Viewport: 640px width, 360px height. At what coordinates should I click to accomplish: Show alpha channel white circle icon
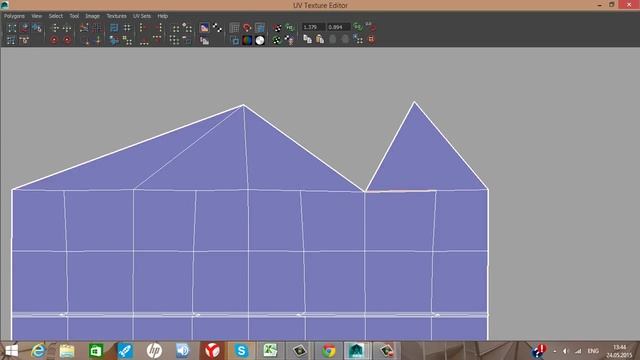[x=260, y=40]
